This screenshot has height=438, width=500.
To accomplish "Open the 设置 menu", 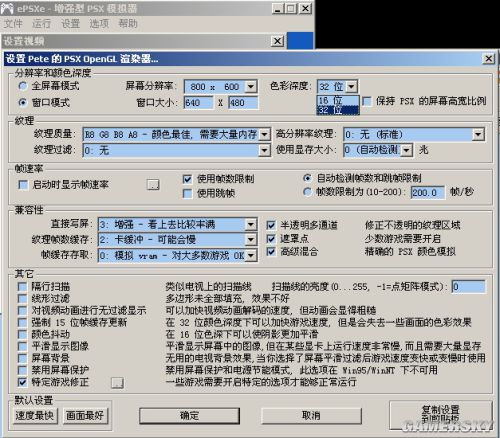I will tap(70, 23).
